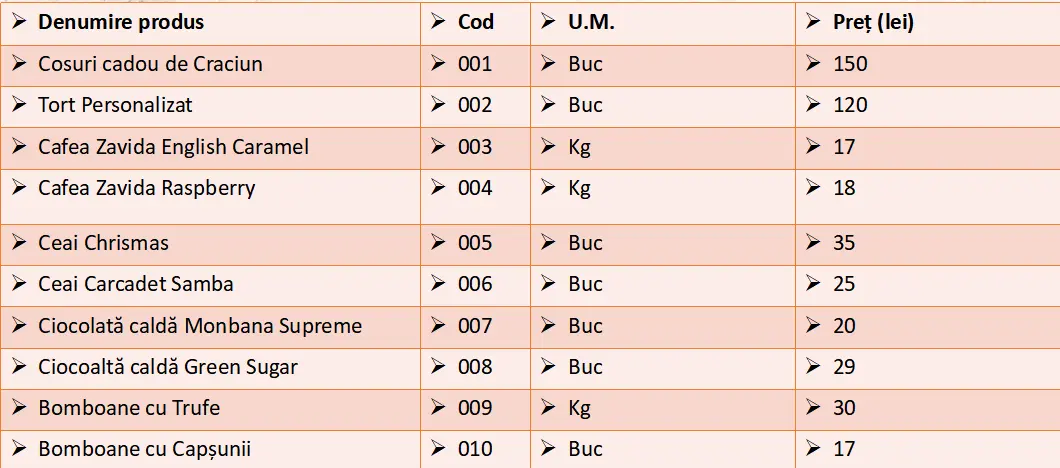The height and width of the screenshot is (468, 1060).
Task: Select the Cod column header
Action: 476,22
